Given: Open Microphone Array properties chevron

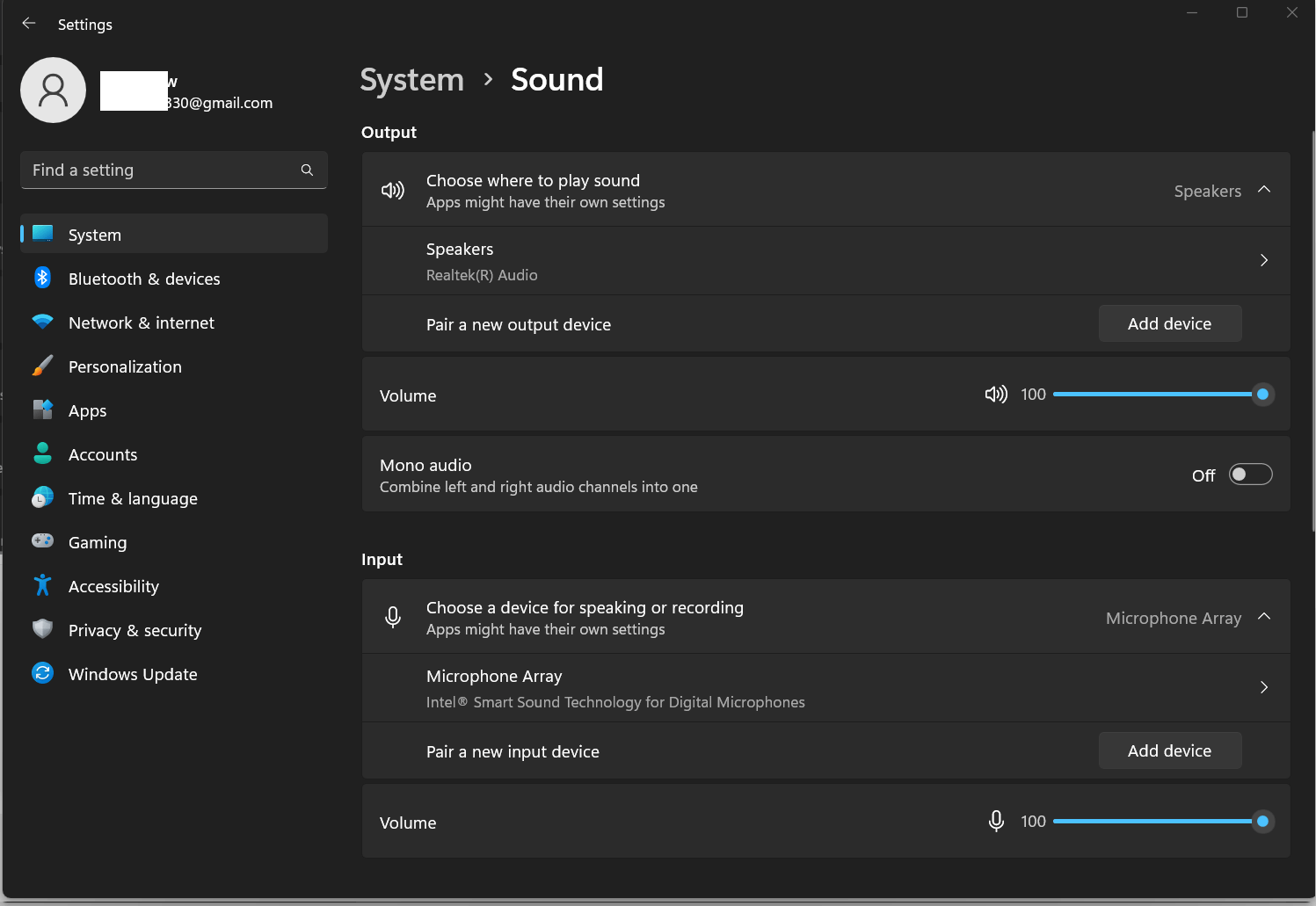Looking at the screenshot, I should point(1264,687).
